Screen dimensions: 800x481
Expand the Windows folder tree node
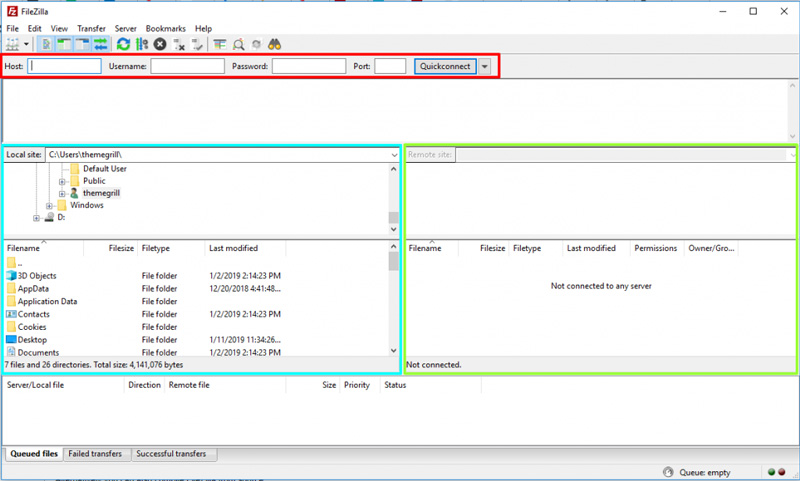[x=49, y=206]
